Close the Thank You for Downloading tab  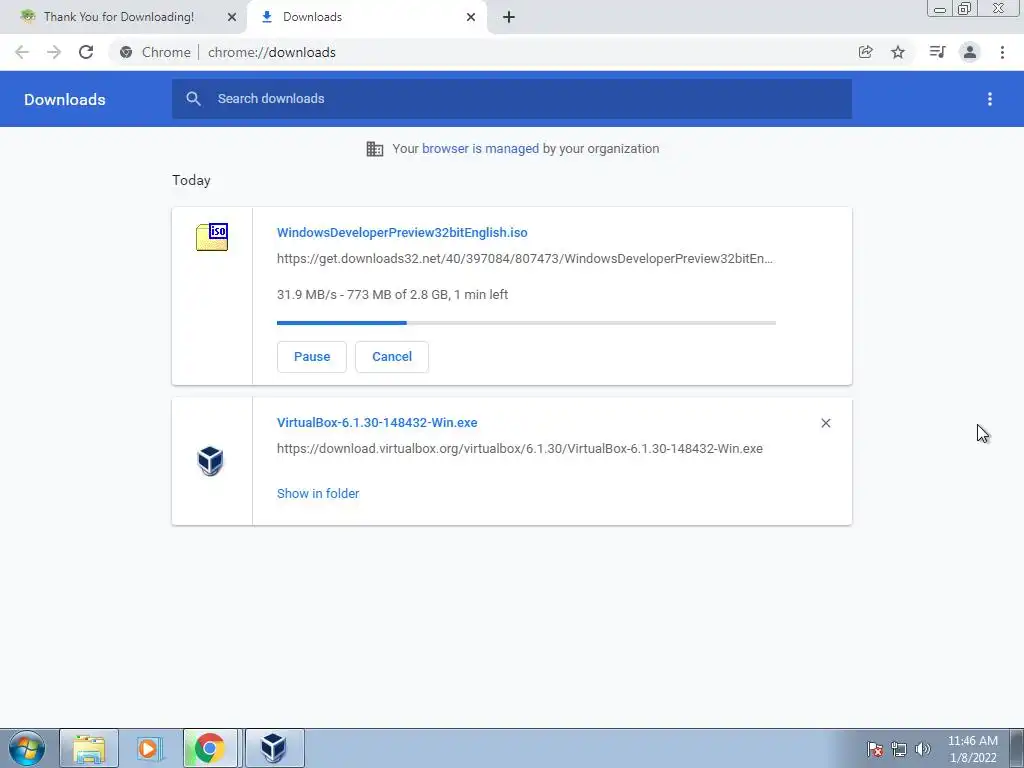pyautogui.click(x=232, y=17)
